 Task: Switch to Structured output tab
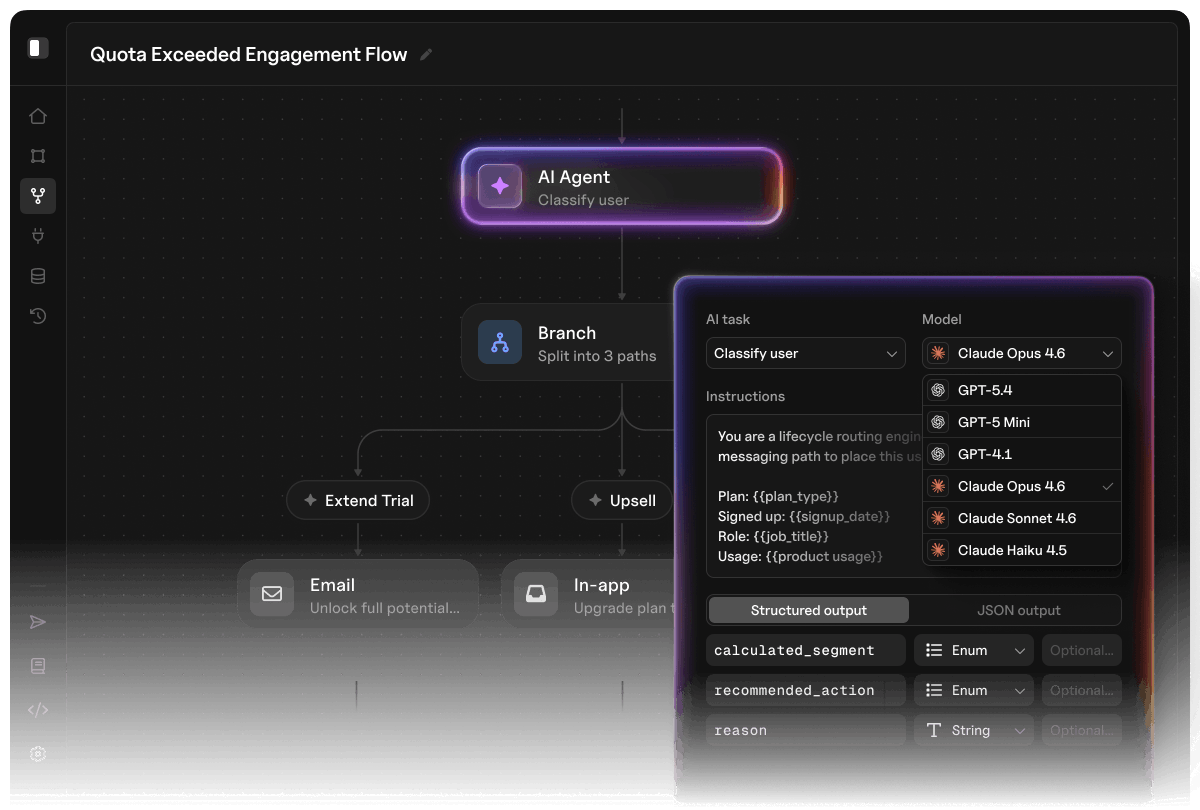click(809, 610)
